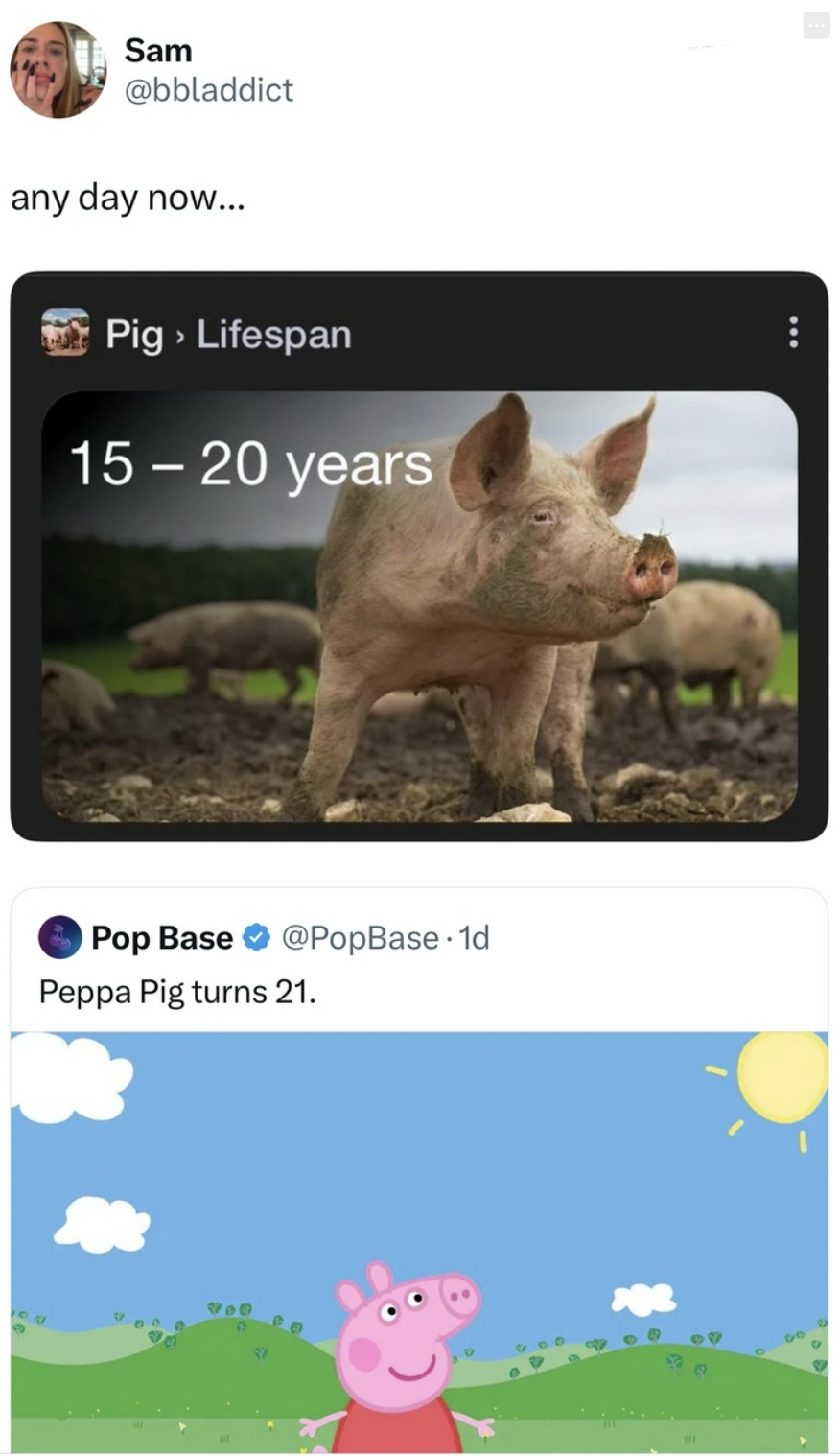The height and width of the screenshot is (1456, 840).
Task: Open the Sam display name link
Action: click(x=158, y=50)
